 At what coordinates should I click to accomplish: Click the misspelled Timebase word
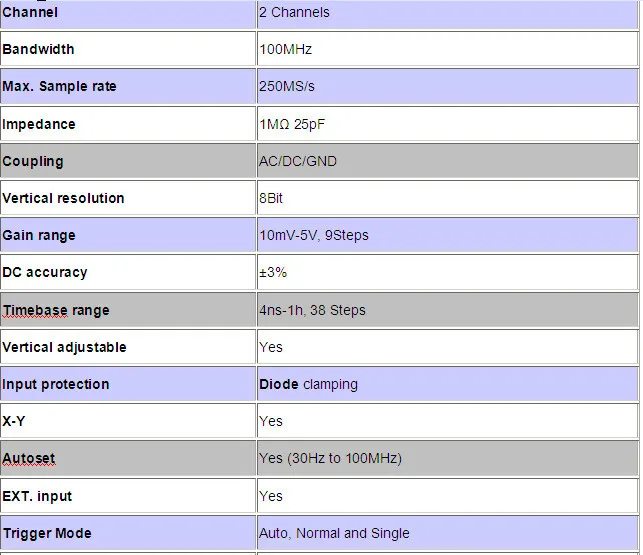pos(35,310)
